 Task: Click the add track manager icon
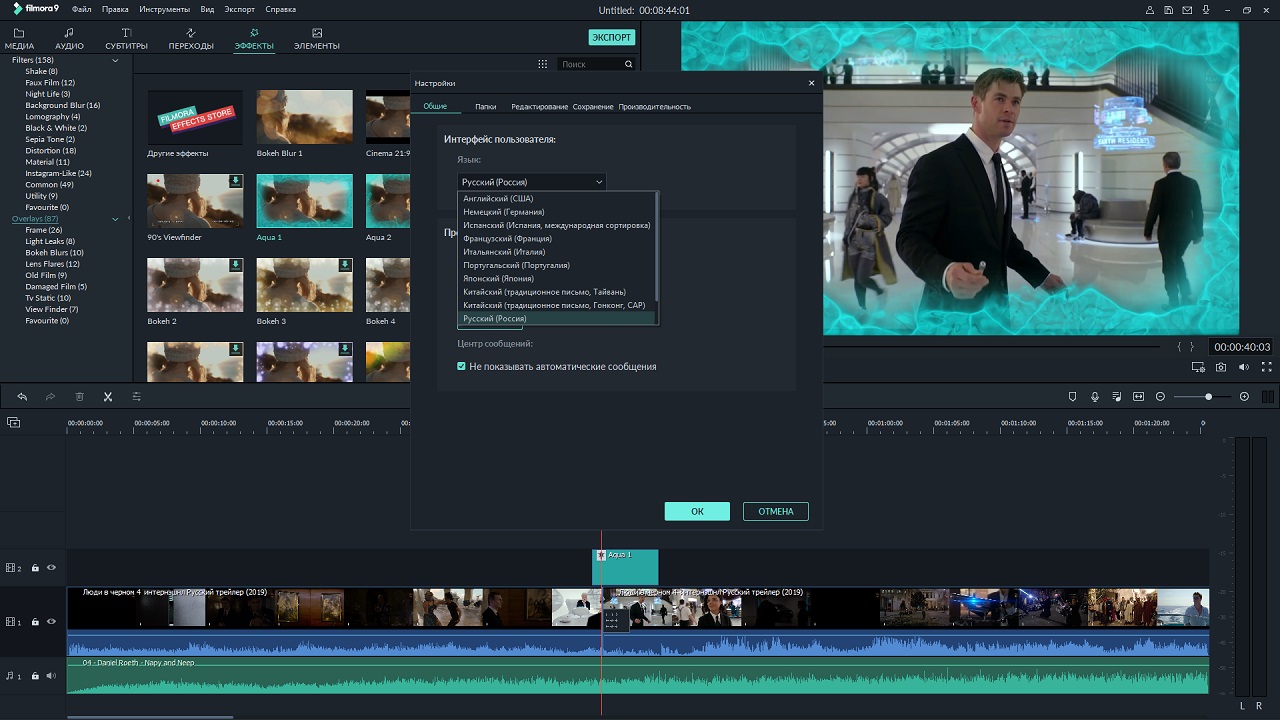(13, 423)
